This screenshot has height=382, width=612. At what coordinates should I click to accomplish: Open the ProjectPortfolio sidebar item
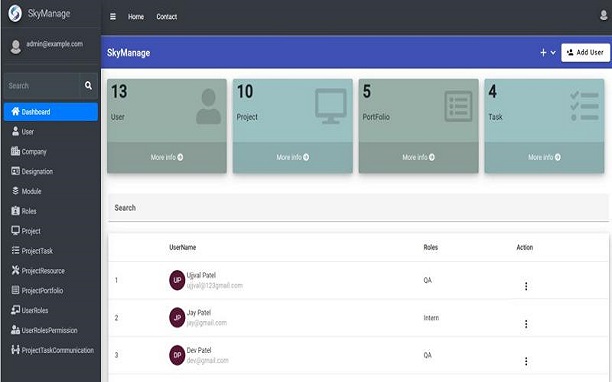point(51,291)
